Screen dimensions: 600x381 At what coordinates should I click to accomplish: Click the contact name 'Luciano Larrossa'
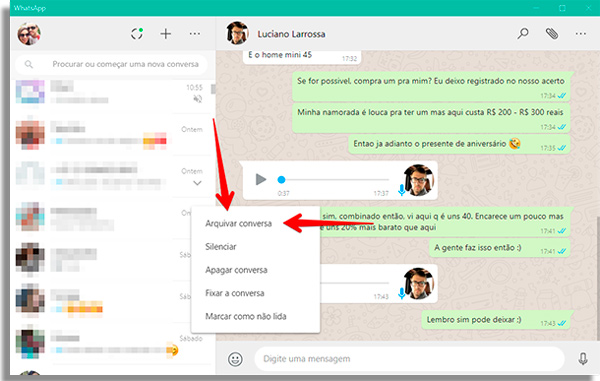point(291,34)
